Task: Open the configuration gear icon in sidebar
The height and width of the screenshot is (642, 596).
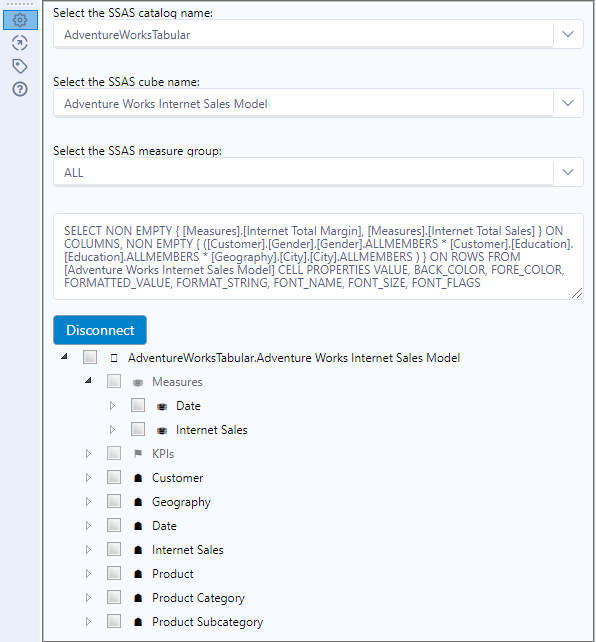Action: pyautogui.click(x=20, y=20)
